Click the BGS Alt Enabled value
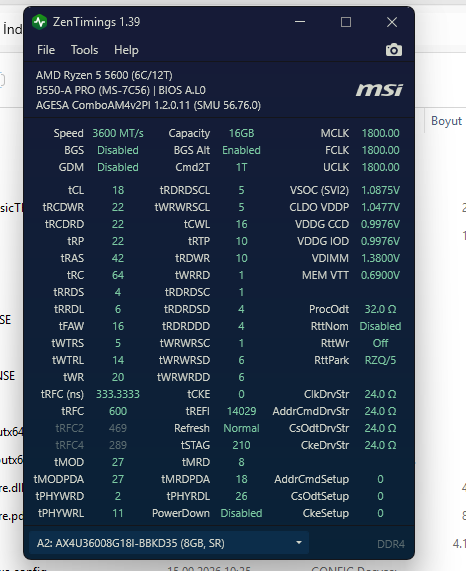 tap(241, 150)
